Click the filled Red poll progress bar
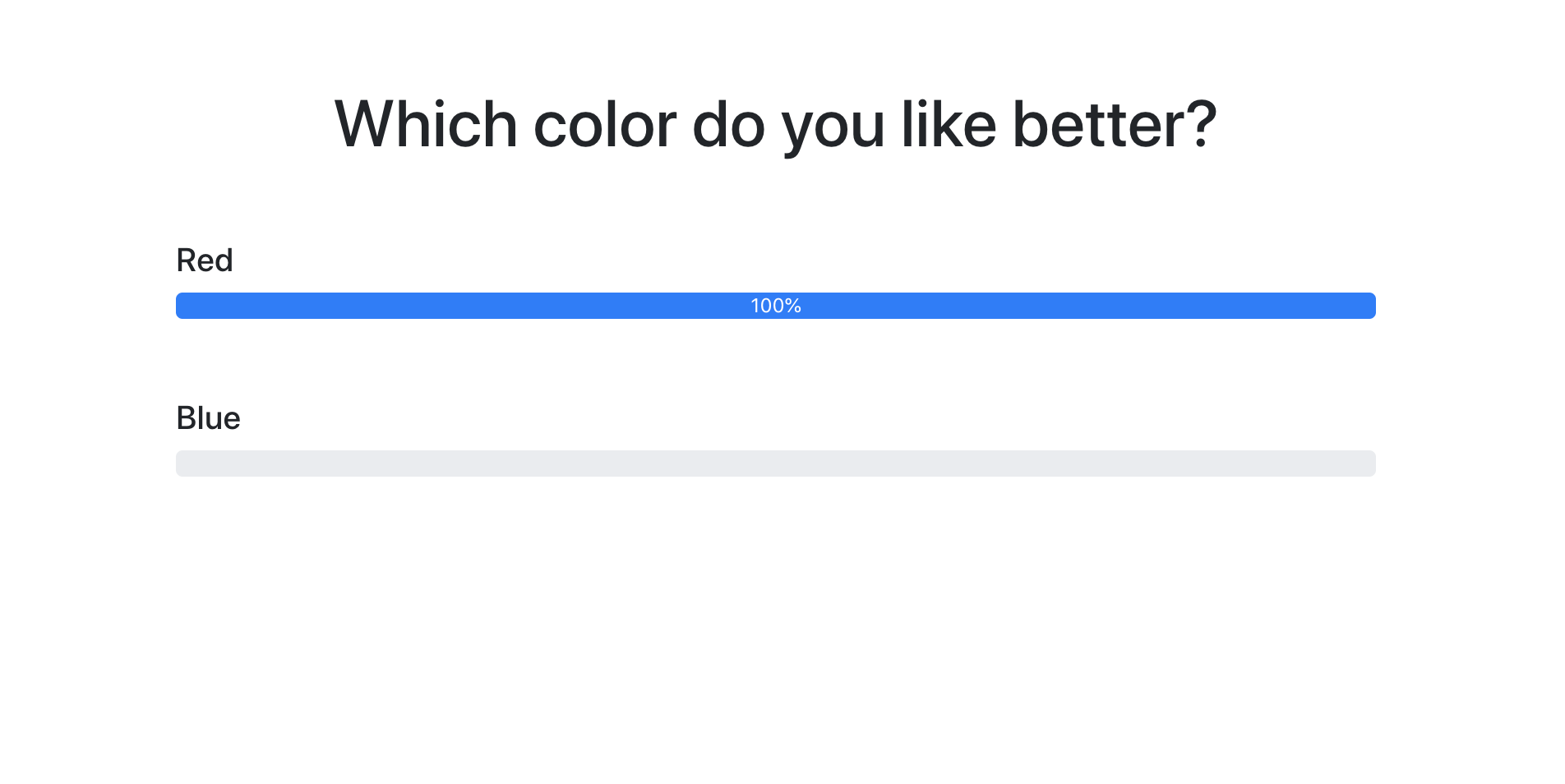 (x=493, y=306)
